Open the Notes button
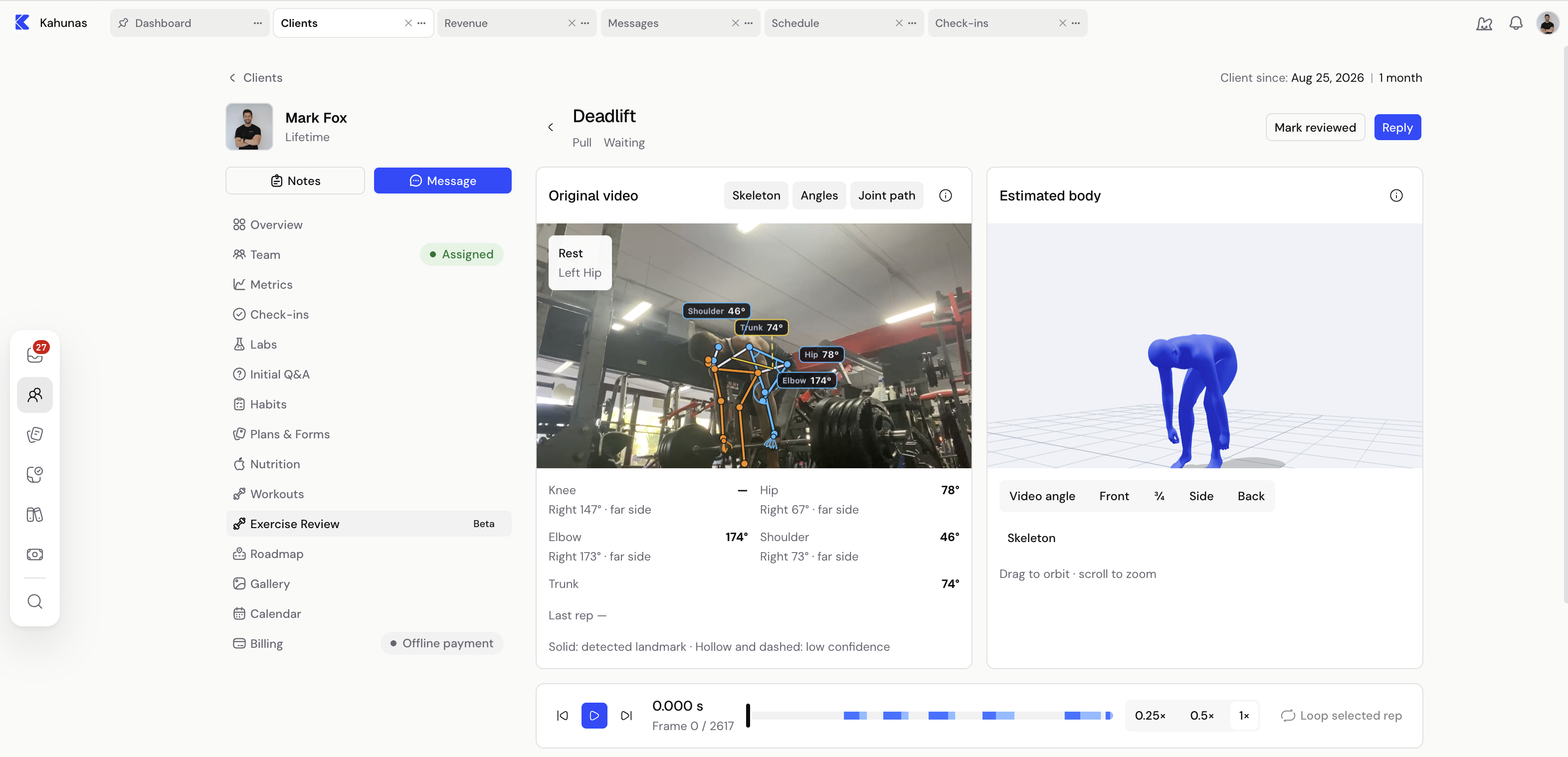Screen dimensions: 1568x757 coord(295,181)
